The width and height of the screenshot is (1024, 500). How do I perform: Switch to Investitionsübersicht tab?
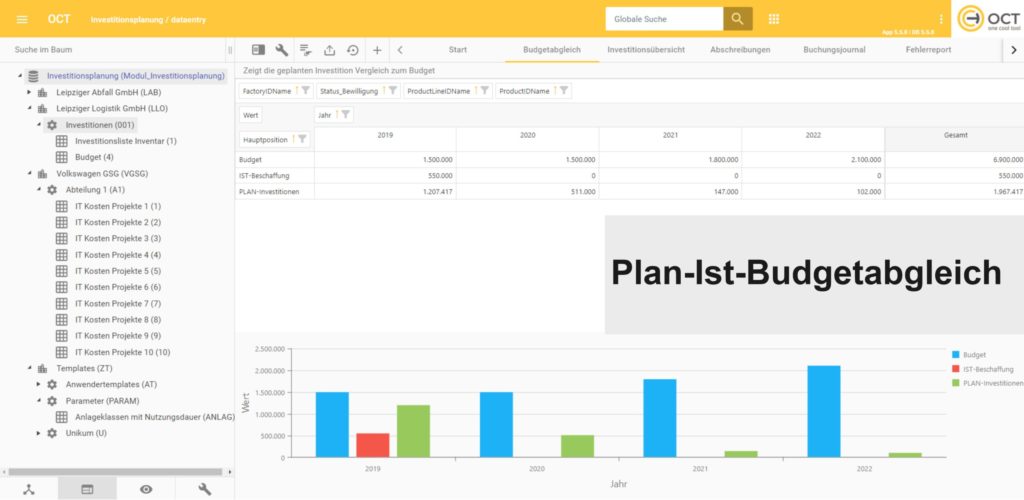pos(646,50)
